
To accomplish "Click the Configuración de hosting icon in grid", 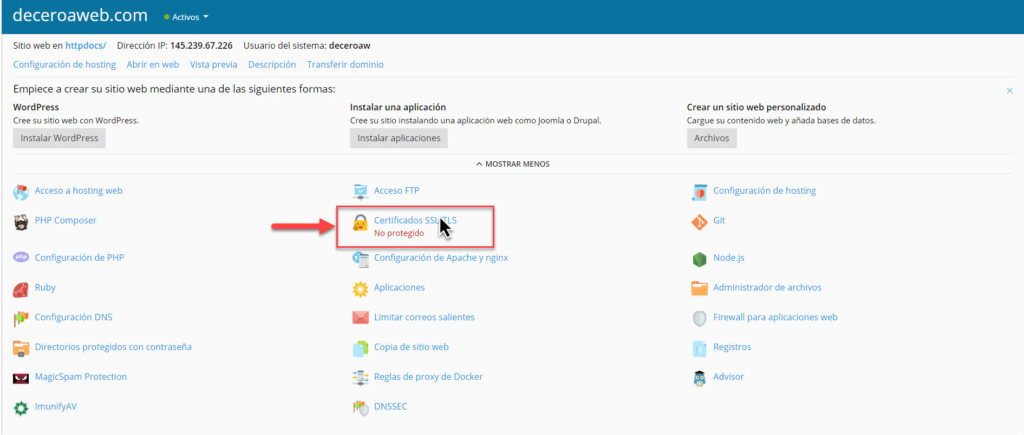I will pyautogui.click(x=699, y=192).
